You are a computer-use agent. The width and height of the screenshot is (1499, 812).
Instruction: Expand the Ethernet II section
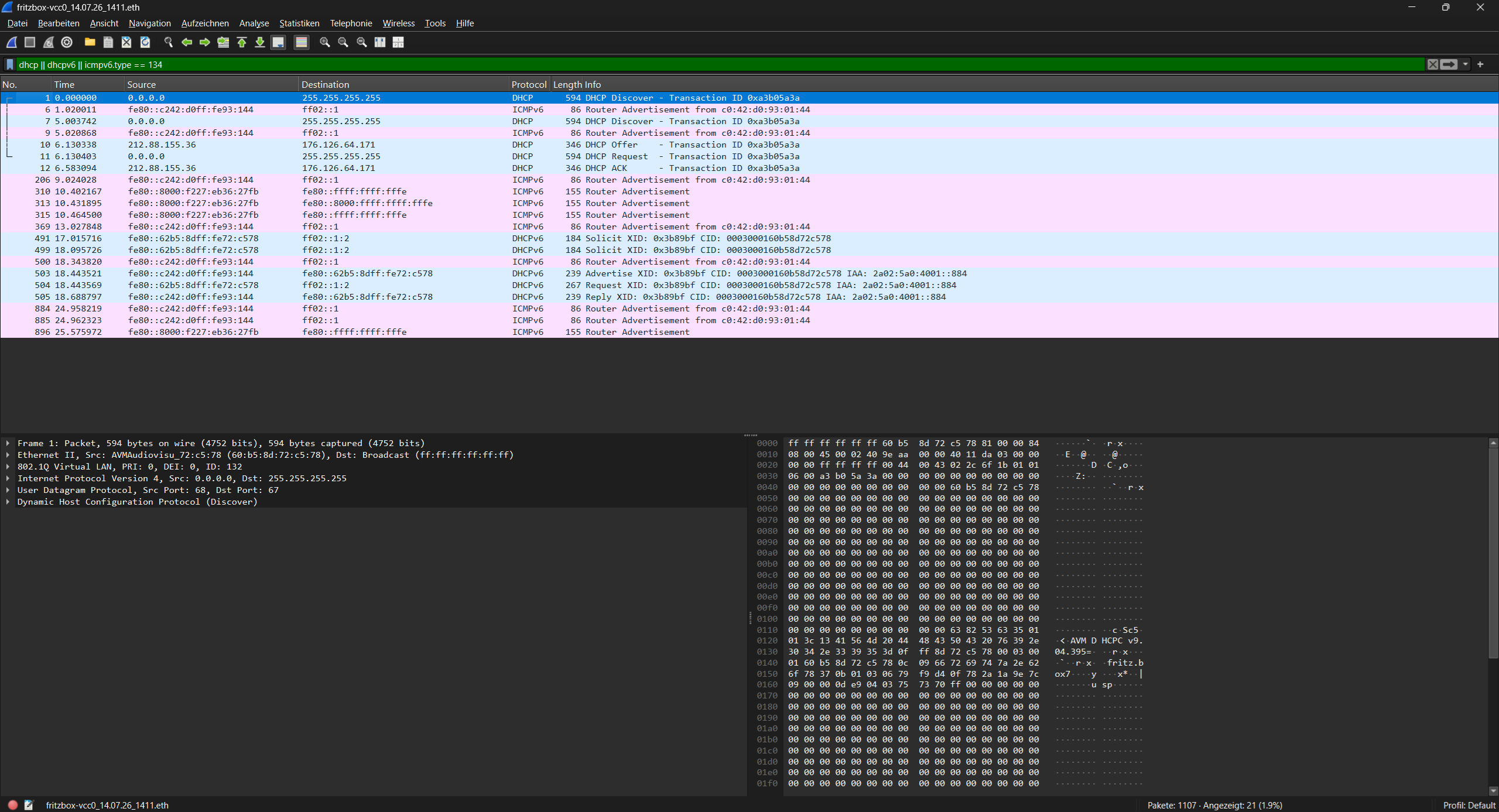tap(8, 455)
